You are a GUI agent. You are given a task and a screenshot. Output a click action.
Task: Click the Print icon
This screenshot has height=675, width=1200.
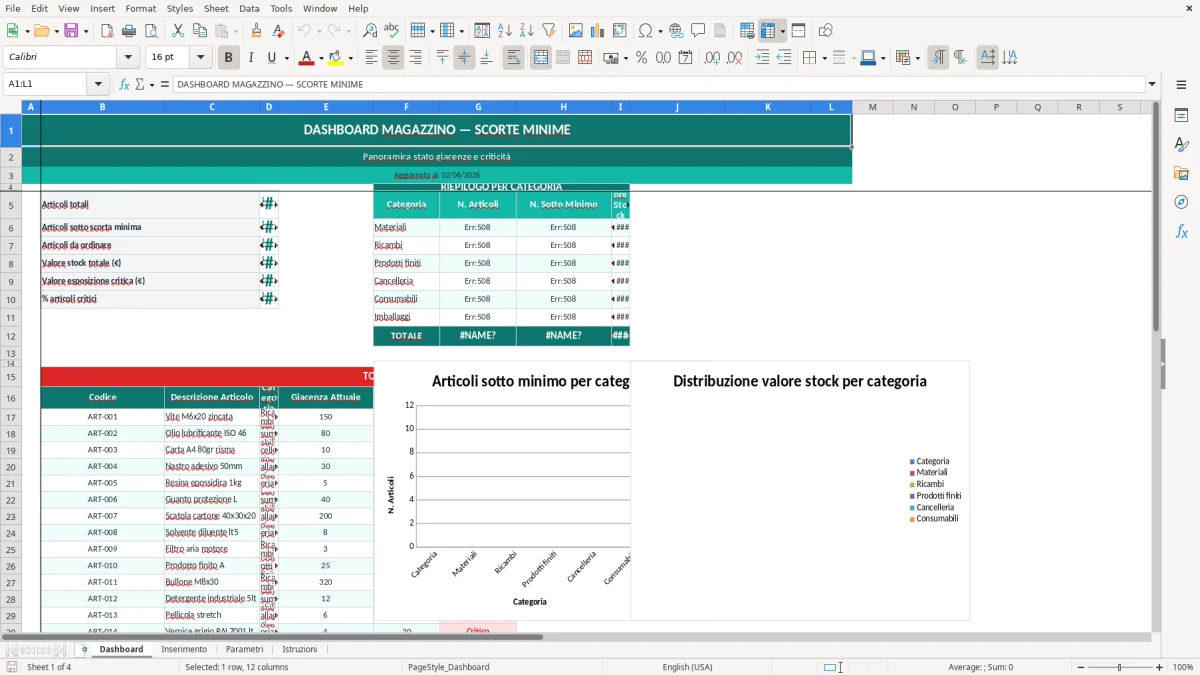(129, 31)
